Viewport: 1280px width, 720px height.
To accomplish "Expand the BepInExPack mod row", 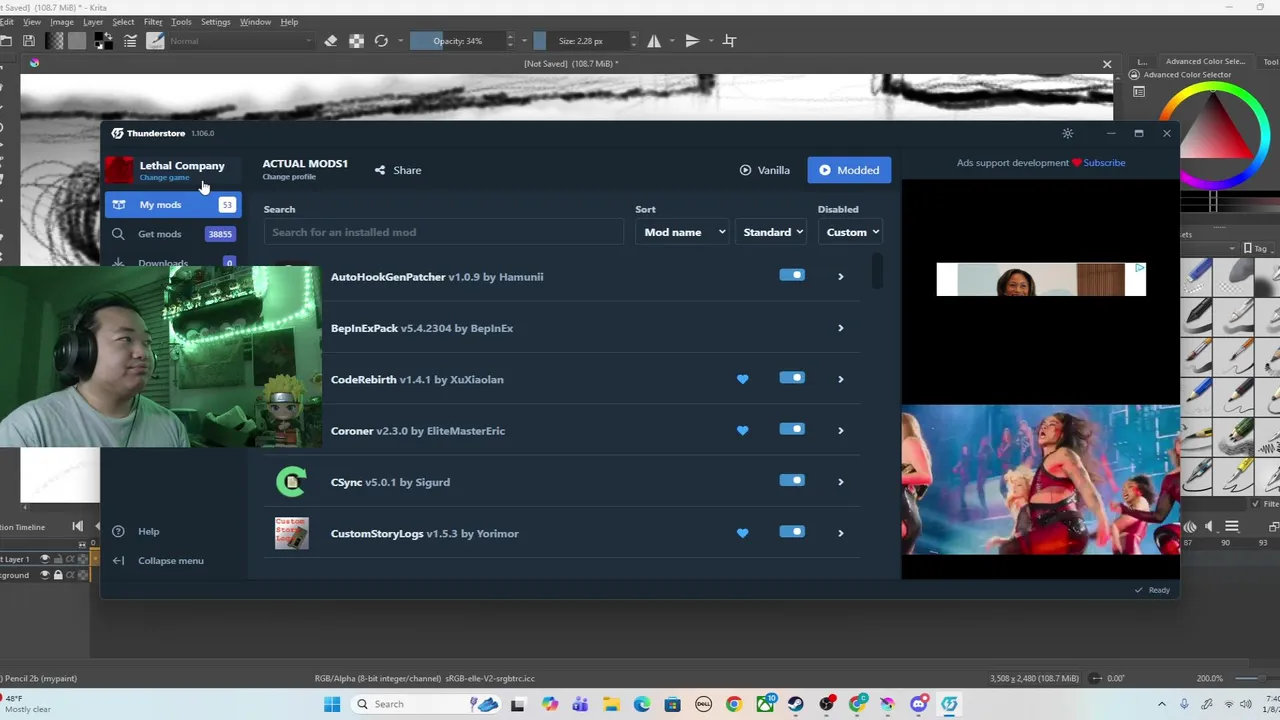I will [840, 328].
